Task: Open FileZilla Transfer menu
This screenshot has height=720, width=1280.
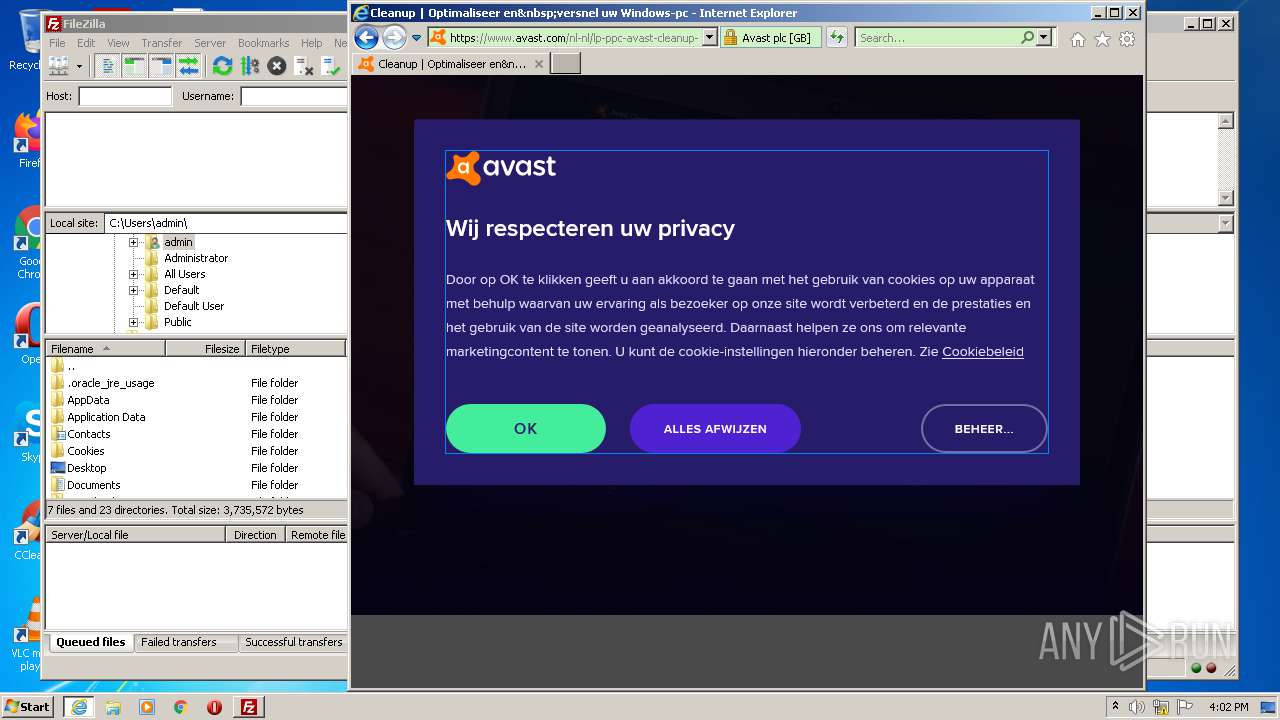Action: click(161, 43)
